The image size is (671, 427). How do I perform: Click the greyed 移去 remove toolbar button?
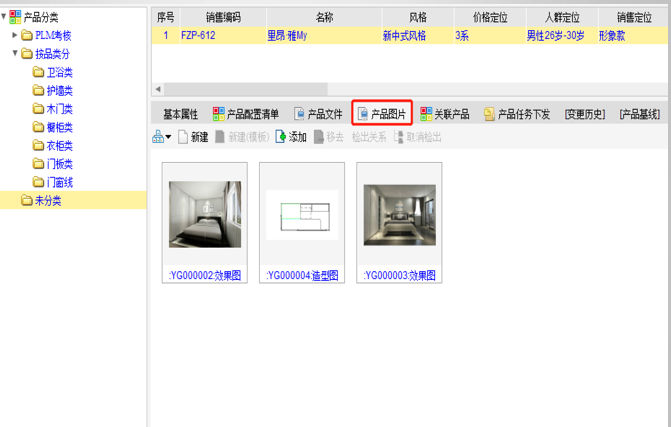click(329, 137)
